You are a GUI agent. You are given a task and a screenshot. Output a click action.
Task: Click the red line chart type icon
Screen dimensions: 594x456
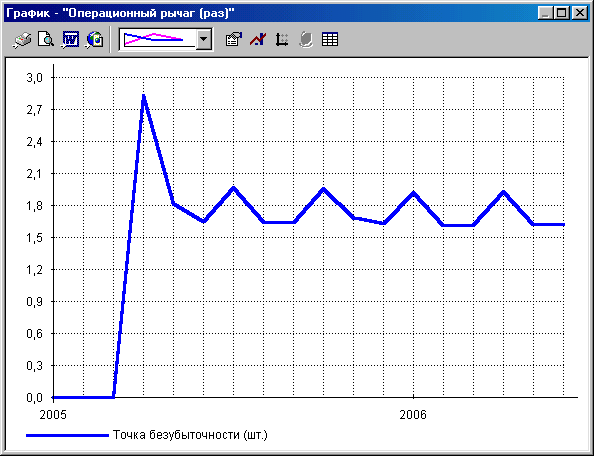pyautogui.click(x=258, y=39)
